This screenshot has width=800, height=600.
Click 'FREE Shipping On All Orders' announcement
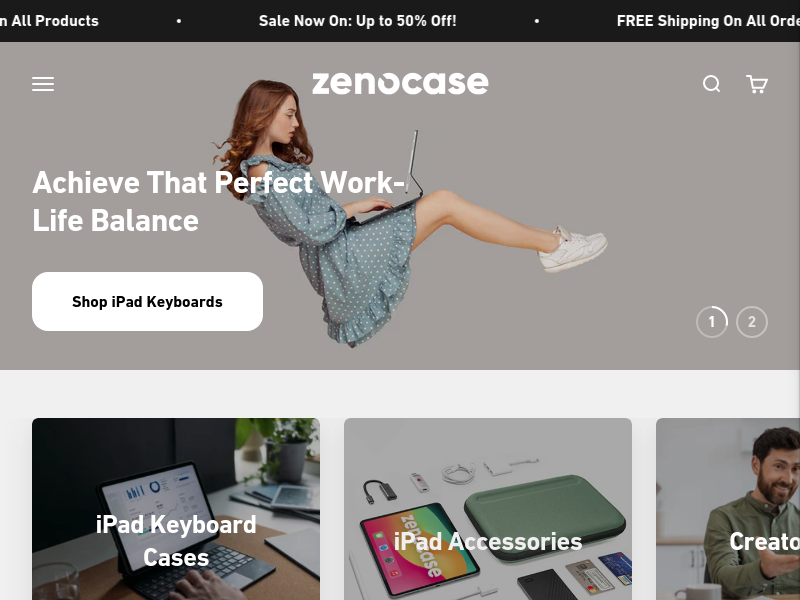point(708,21)
